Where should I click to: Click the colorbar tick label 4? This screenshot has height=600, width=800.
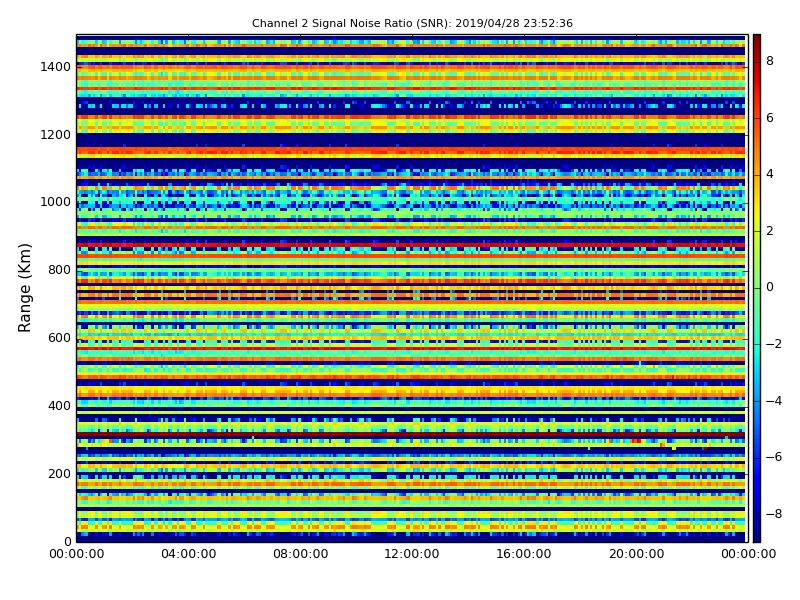point(770,174)
